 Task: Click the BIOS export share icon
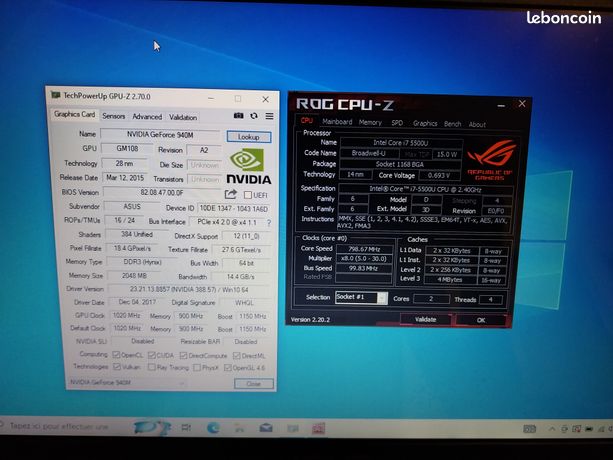pos(231,194)
